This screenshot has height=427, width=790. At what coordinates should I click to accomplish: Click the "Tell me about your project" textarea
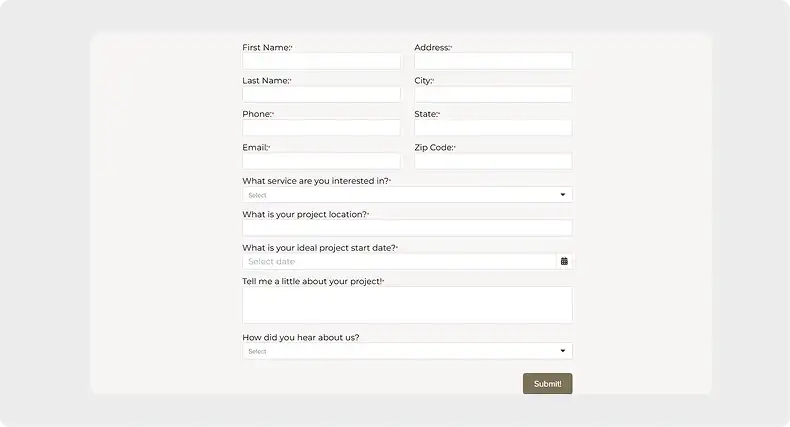407,305
